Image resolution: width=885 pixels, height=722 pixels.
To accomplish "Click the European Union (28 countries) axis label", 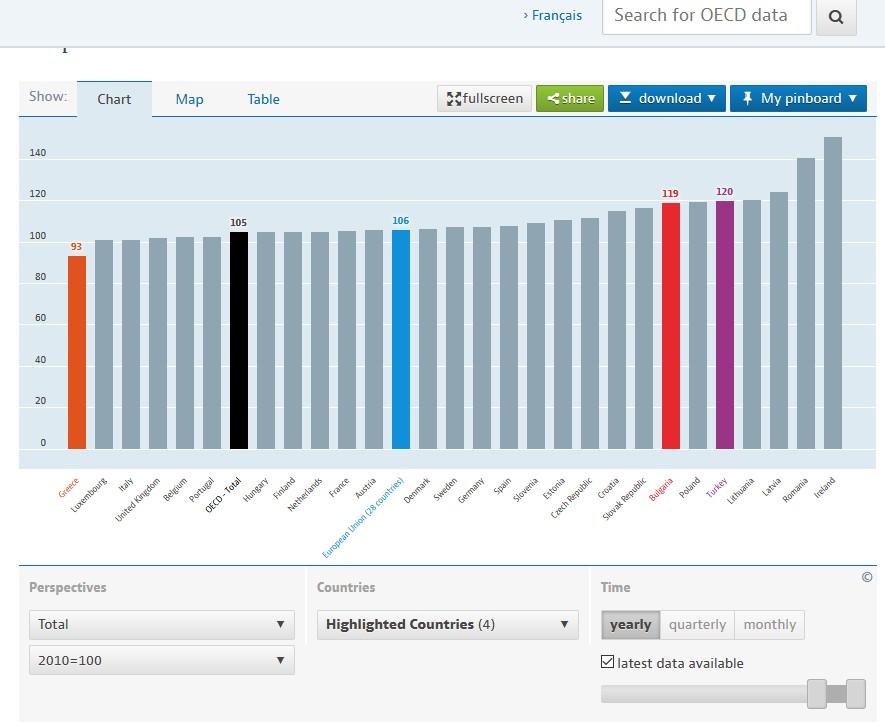I will tap(363, 518).
